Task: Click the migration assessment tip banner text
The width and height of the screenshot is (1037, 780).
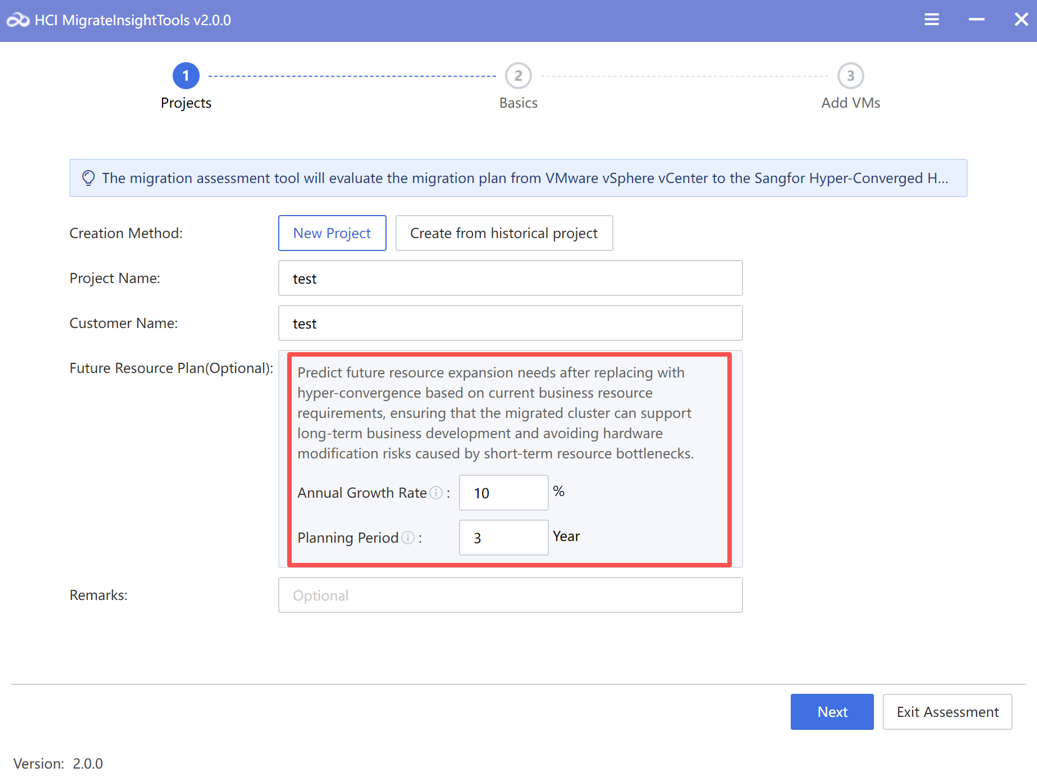Action: tap(524, 178)
